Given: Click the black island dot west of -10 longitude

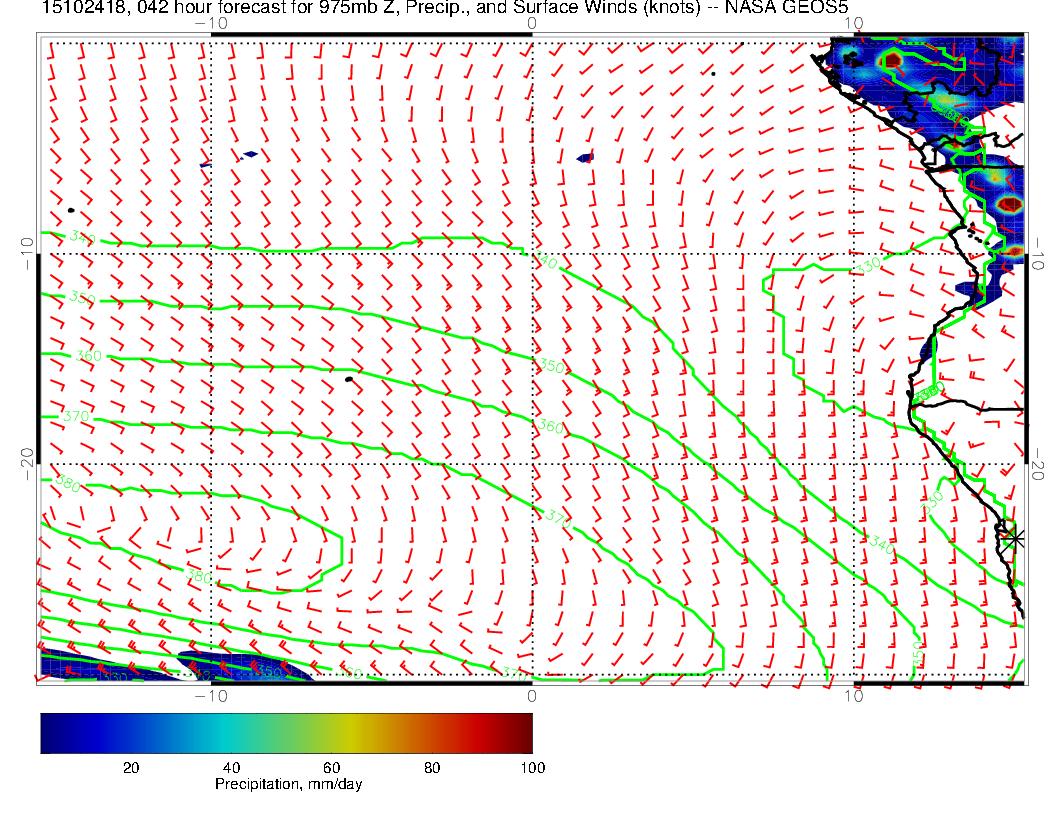Looking at the screenshot, I should tap(71, 210).
